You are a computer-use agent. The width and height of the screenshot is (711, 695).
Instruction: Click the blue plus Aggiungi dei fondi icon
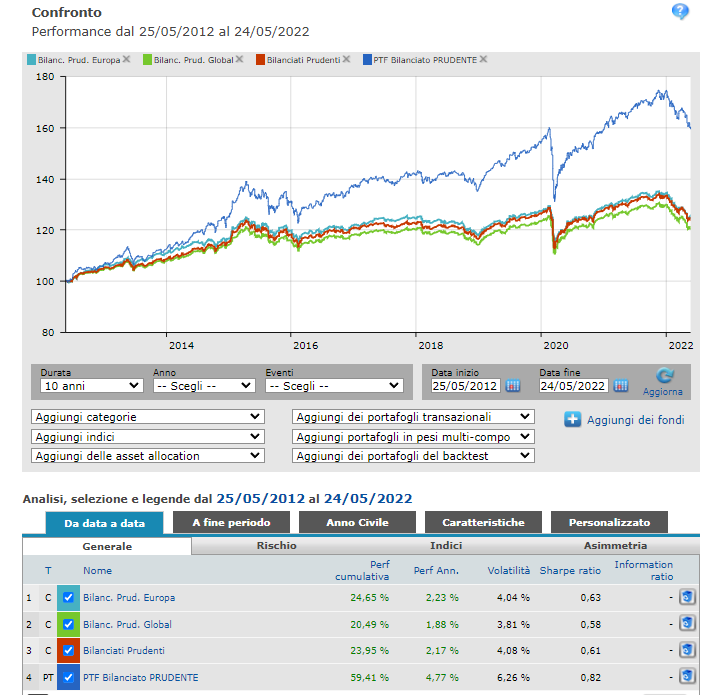572,419
